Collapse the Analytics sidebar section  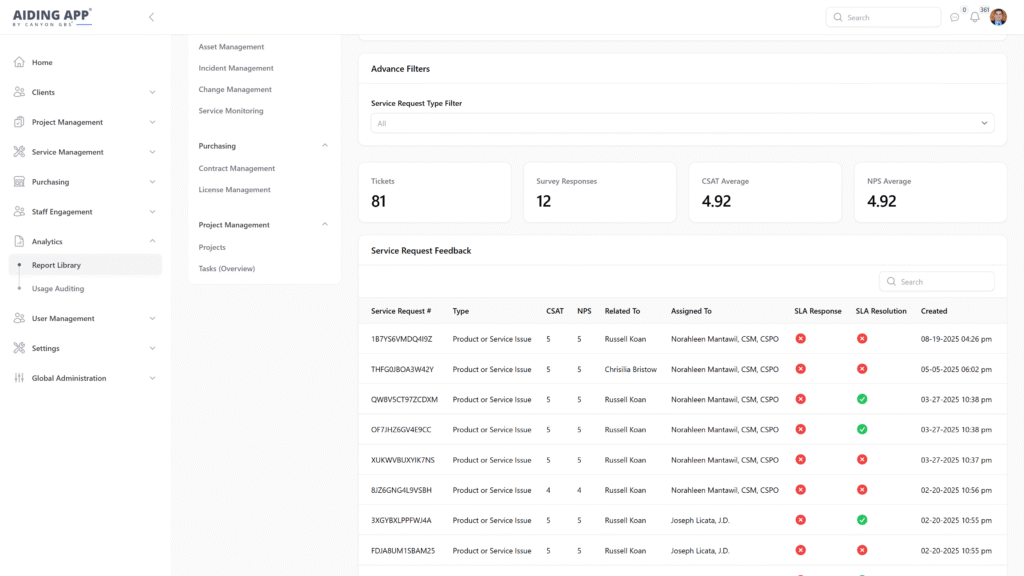[x=152, y=241]
